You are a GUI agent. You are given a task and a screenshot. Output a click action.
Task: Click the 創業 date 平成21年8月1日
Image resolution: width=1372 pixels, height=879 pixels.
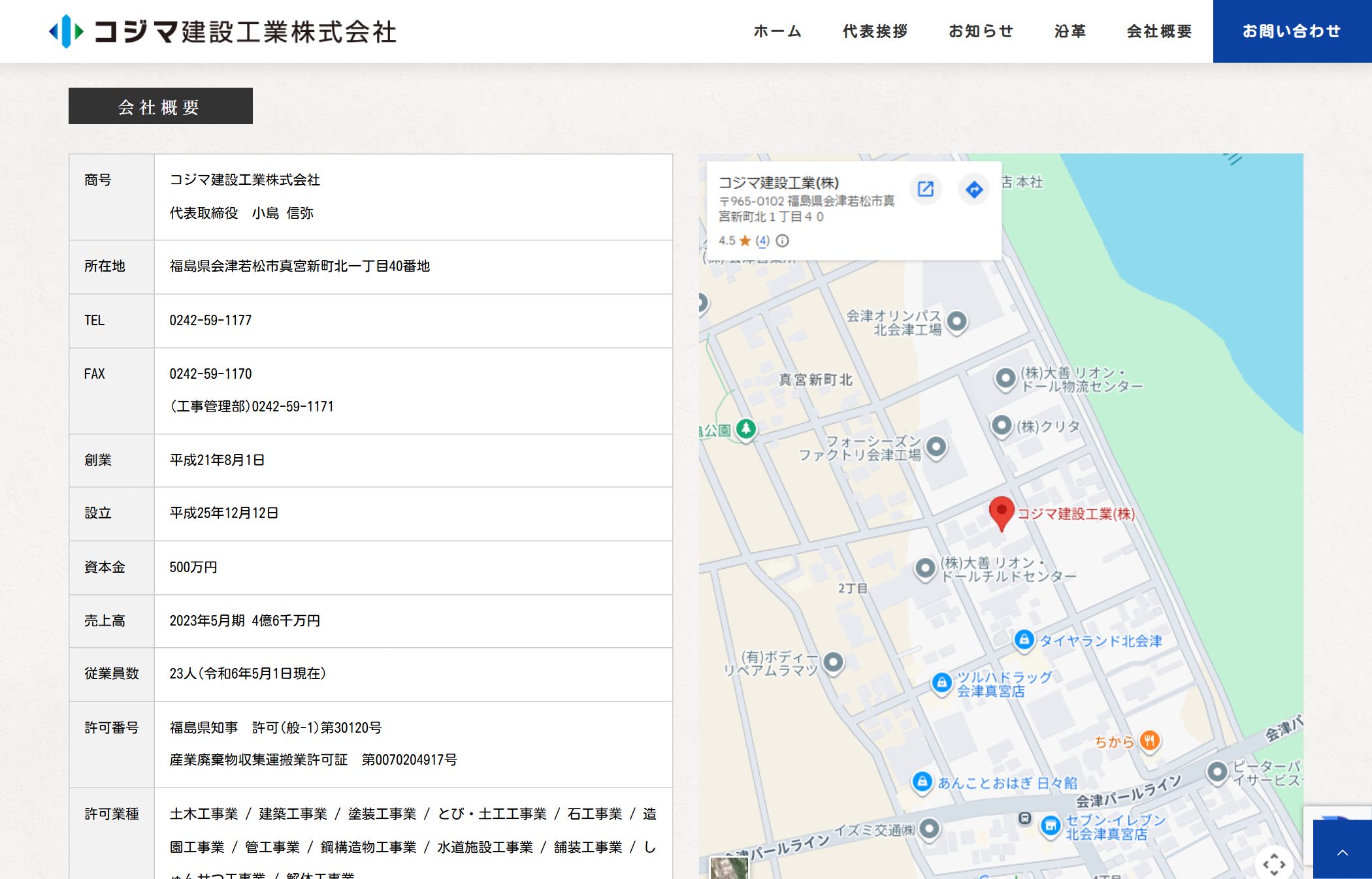point(218,460)
